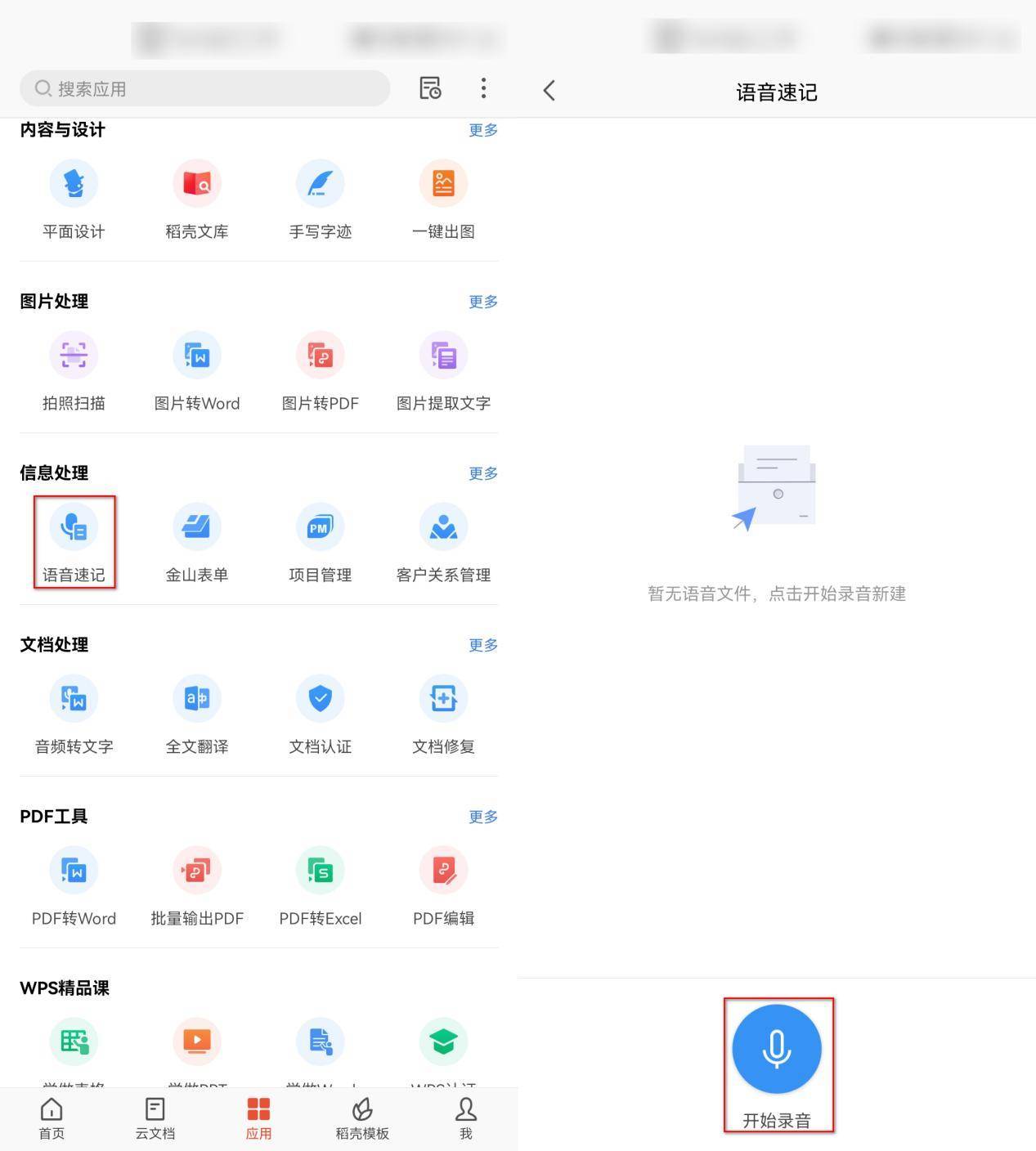
Task: Click the 语音速记 page title
Action: coord(777,92)
